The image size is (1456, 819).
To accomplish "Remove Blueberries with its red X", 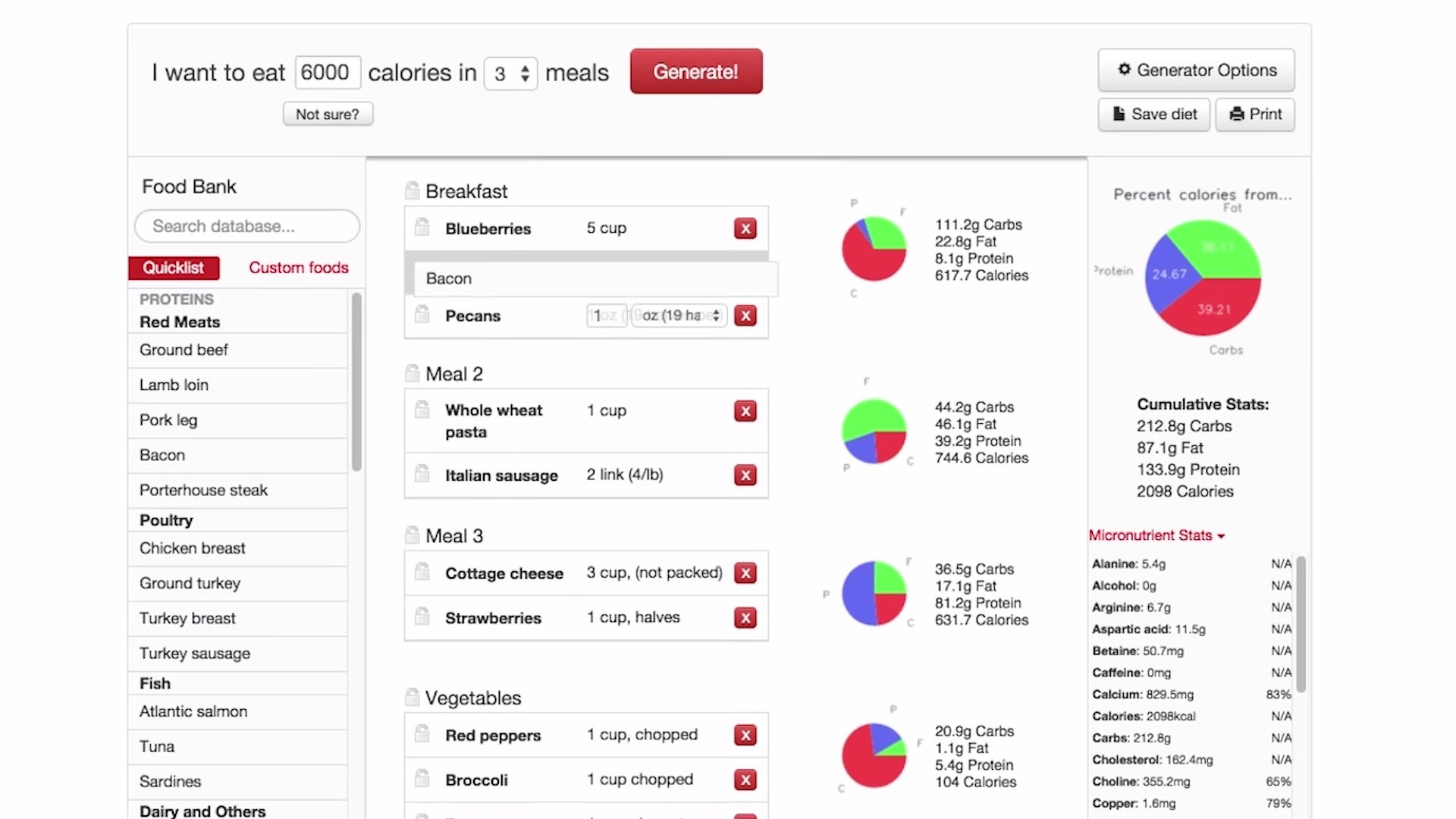I will [745, 228].
